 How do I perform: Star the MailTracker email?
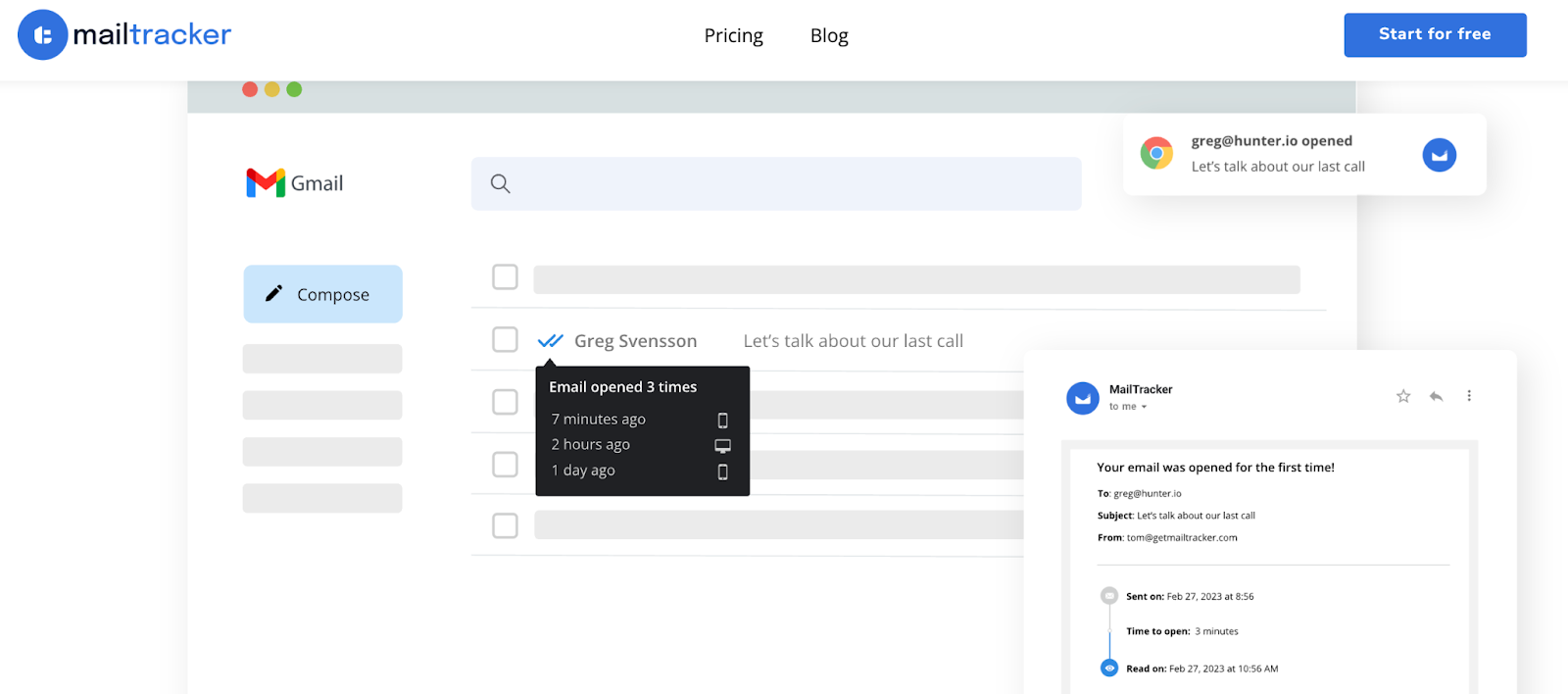[x=1403, y=396]
